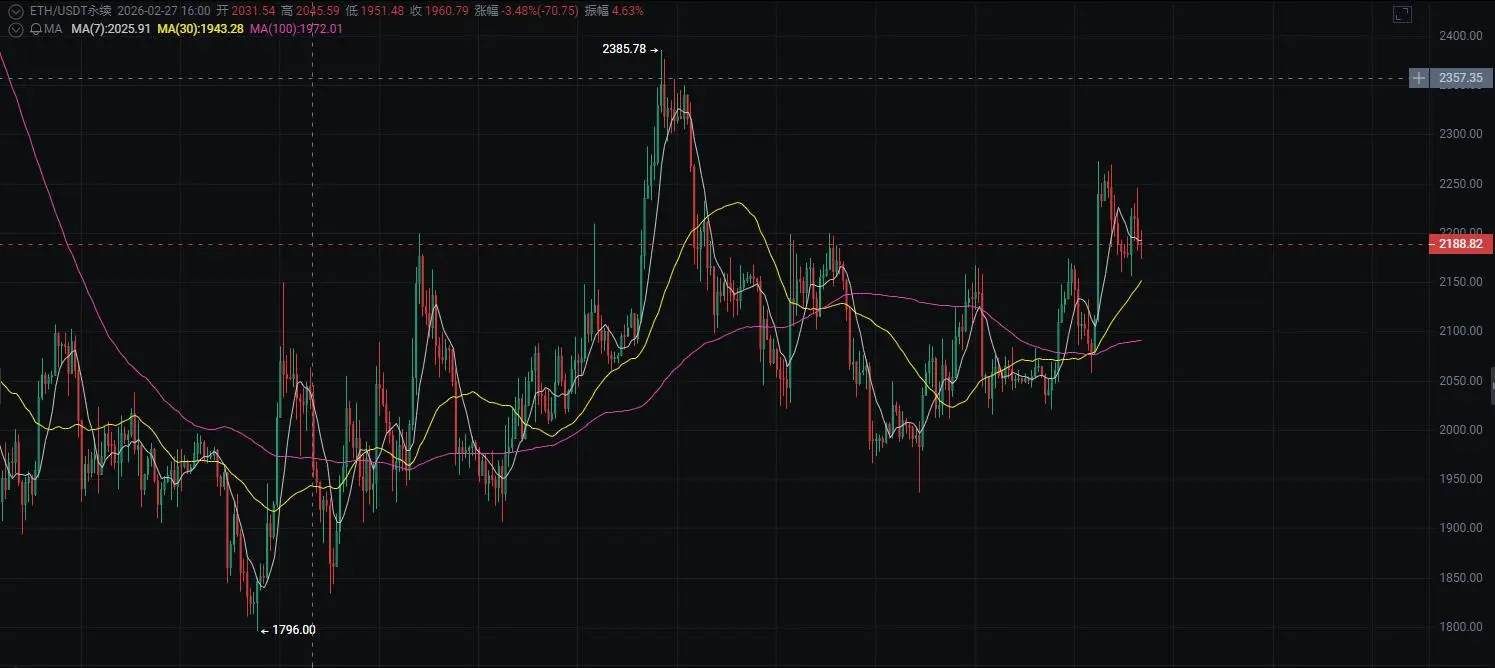This screenshot has height=668, width=1495.
Task: Click the 2150.00 price axis label
Action: (x=1460, y=282)
